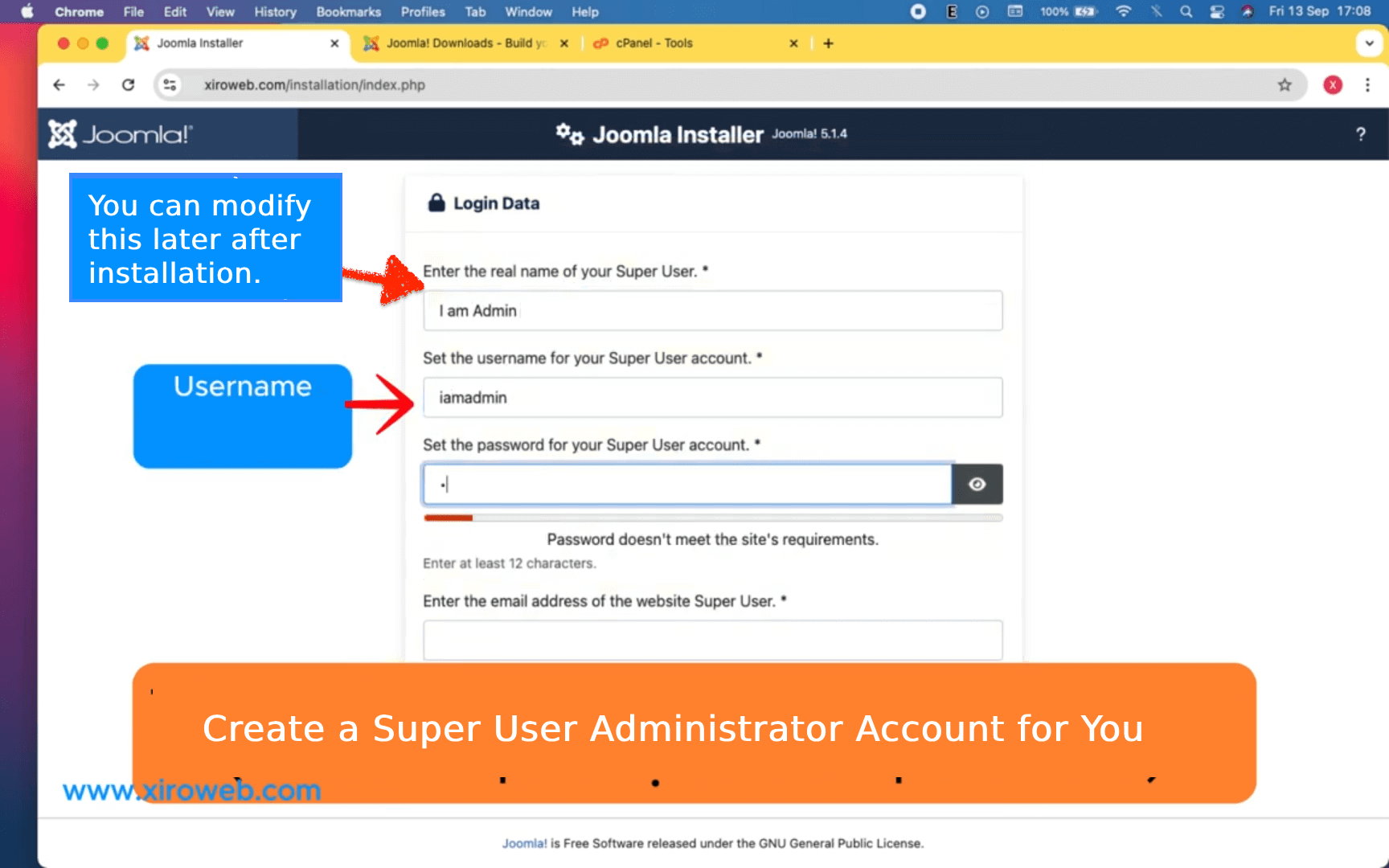The width and height of the screenshot is (1389, 868).
Task: Click the Bluetooth icon in the menu bar
Action: click(x=1156, y=11)
